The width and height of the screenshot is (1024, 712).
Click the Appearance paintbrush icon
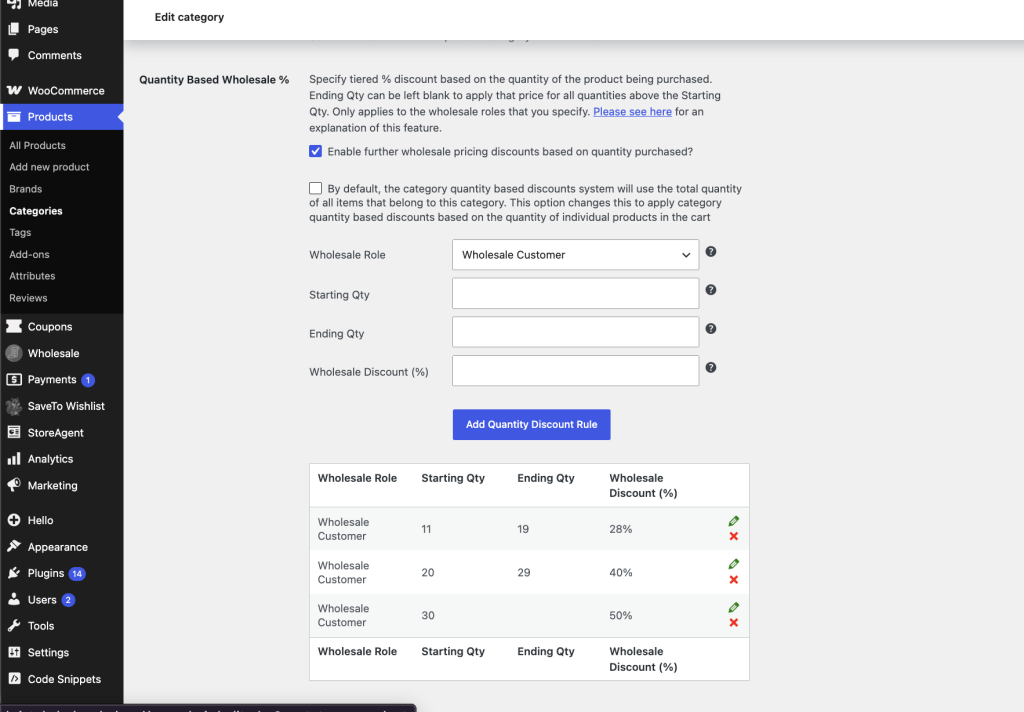(x=14, y=547)
